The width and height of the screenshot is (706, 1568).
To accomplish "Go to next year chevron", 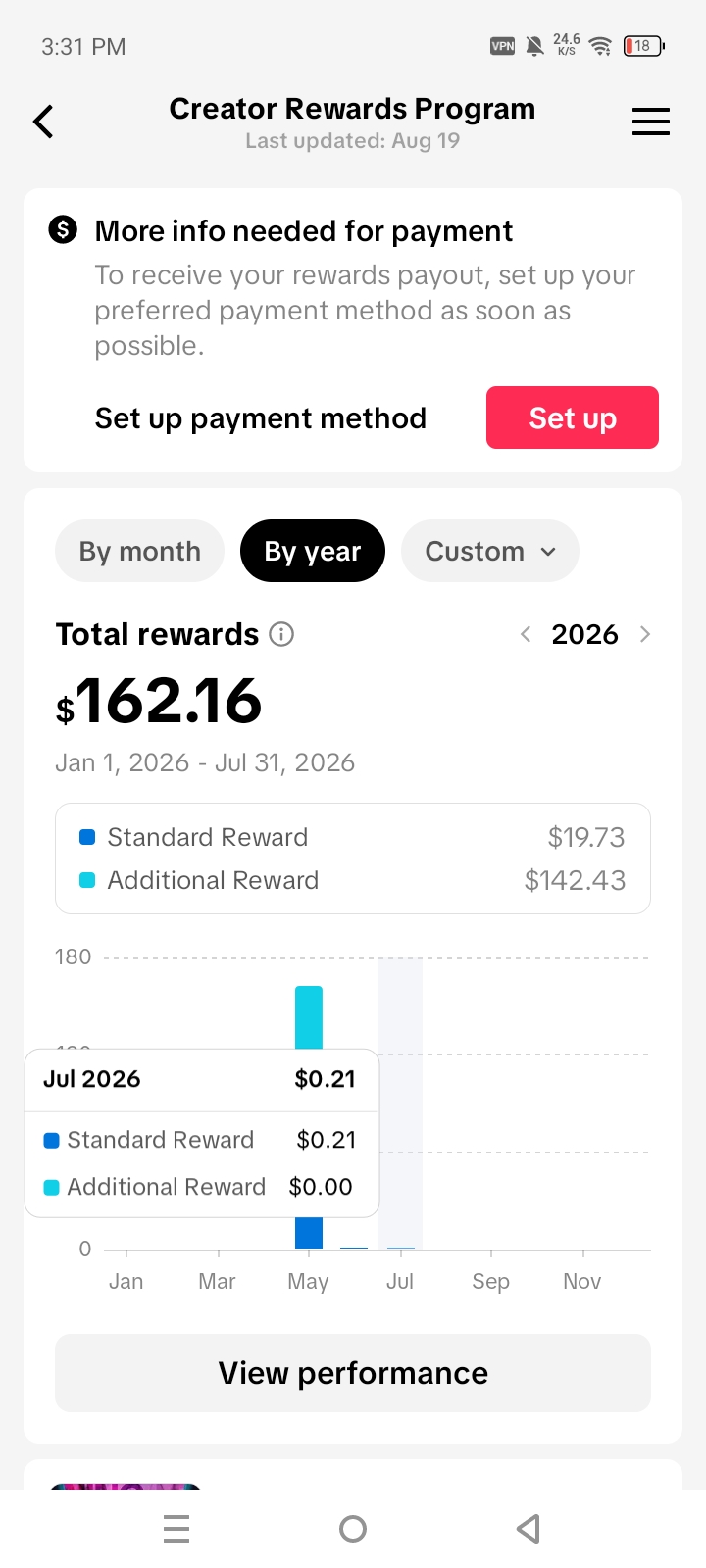I will click(x=645, y=634).
